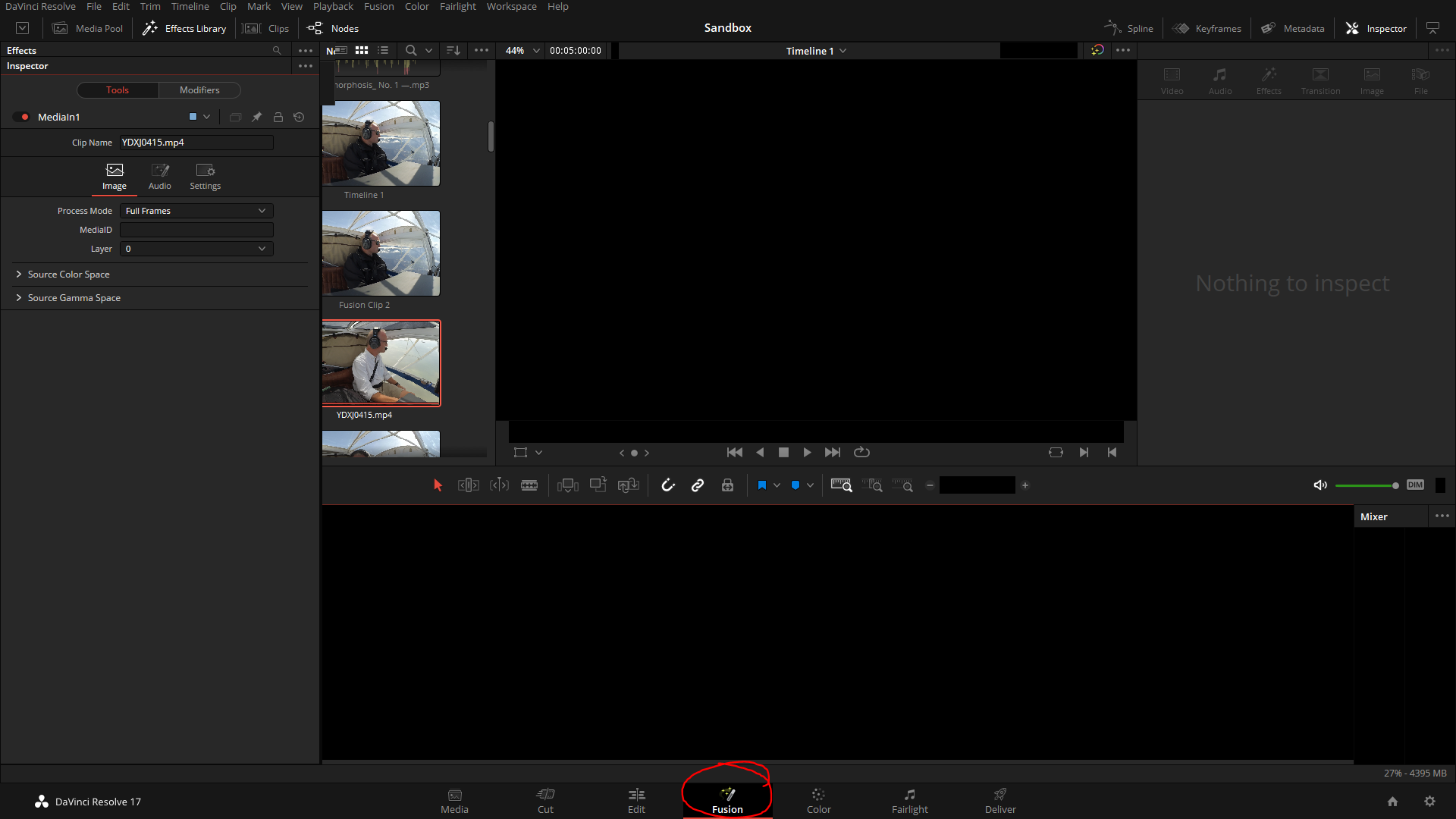Click the Insert Clip icon

pos(568,485)
